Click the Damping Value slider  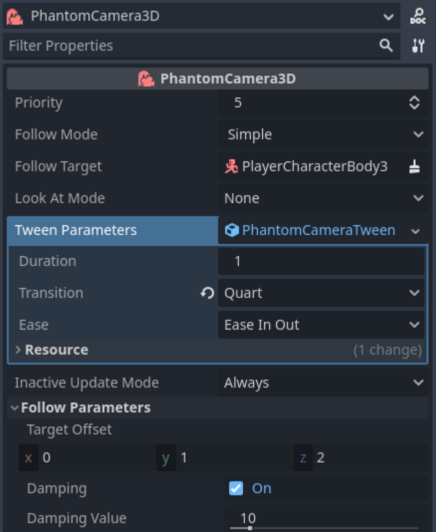click(x=325, y=528)
